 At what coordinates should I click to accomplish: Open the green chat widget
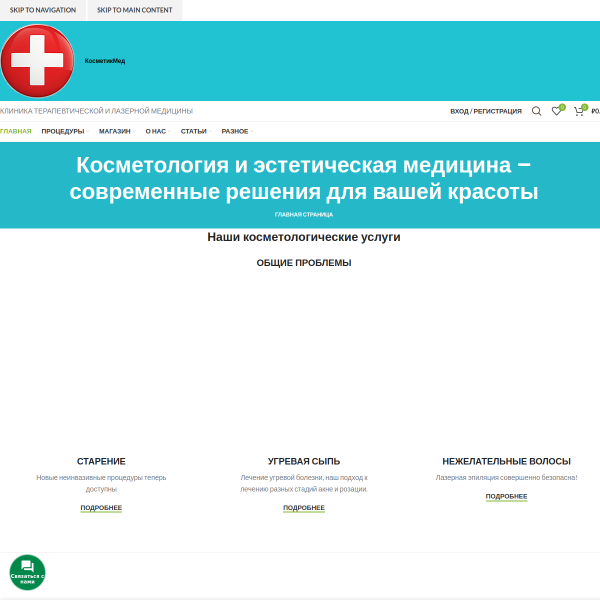[x=27, y=572]
